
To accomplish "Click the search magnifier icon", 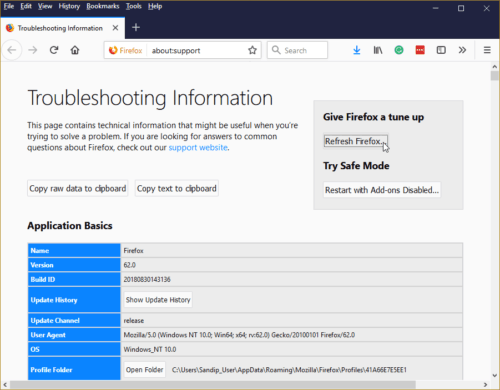I will (x=276, y=50).
